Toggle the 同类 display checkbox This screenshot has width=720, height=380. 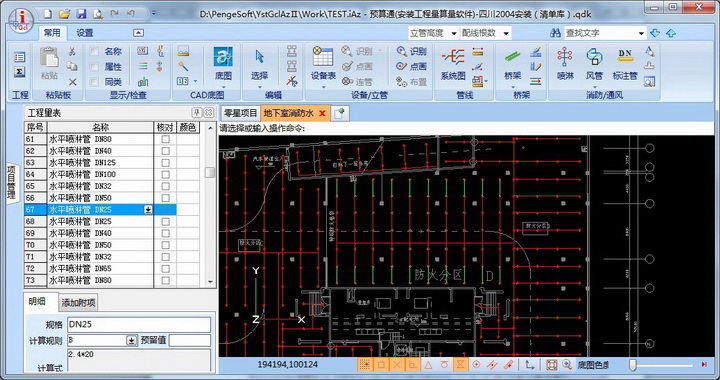tap(94, 82)
